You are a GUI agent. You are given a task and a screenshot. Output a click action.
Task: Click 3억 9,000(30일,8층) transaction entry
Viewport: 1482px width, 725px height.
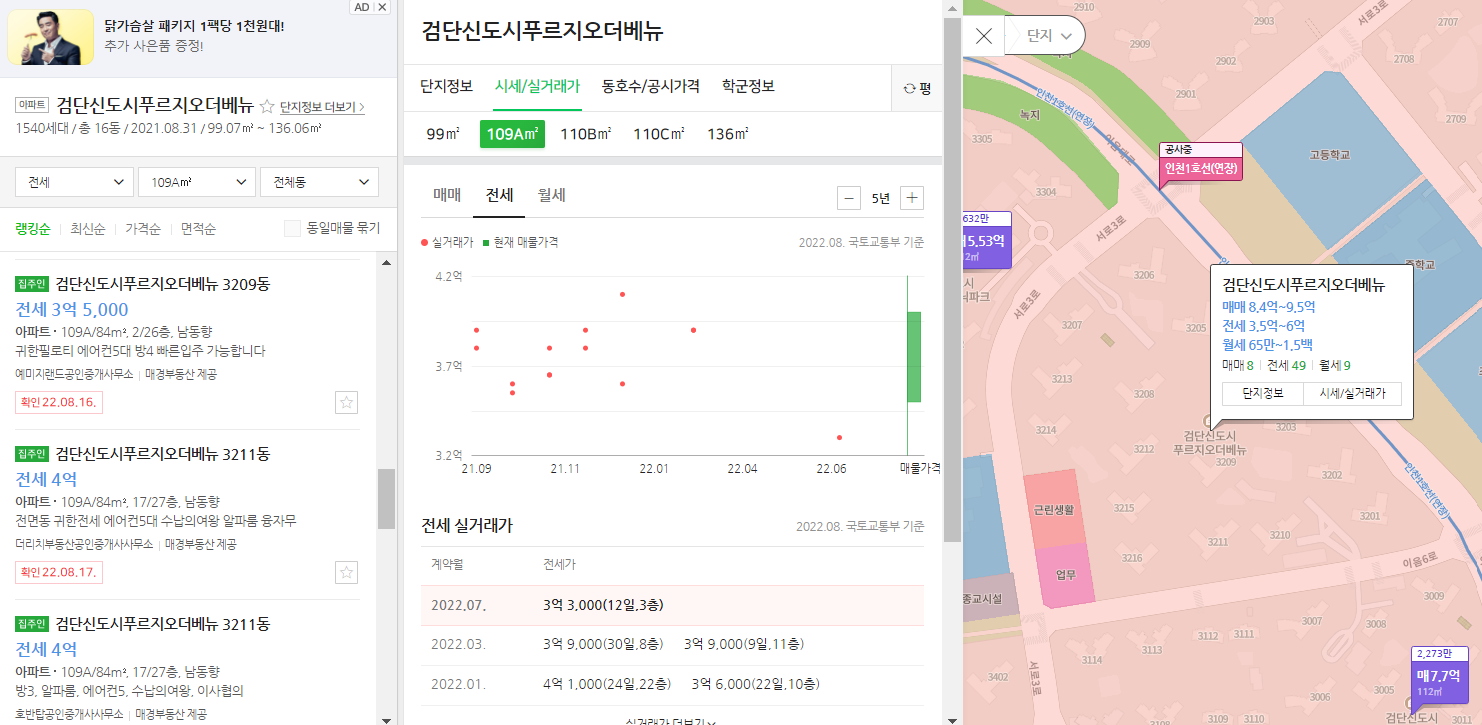[603, 644]
